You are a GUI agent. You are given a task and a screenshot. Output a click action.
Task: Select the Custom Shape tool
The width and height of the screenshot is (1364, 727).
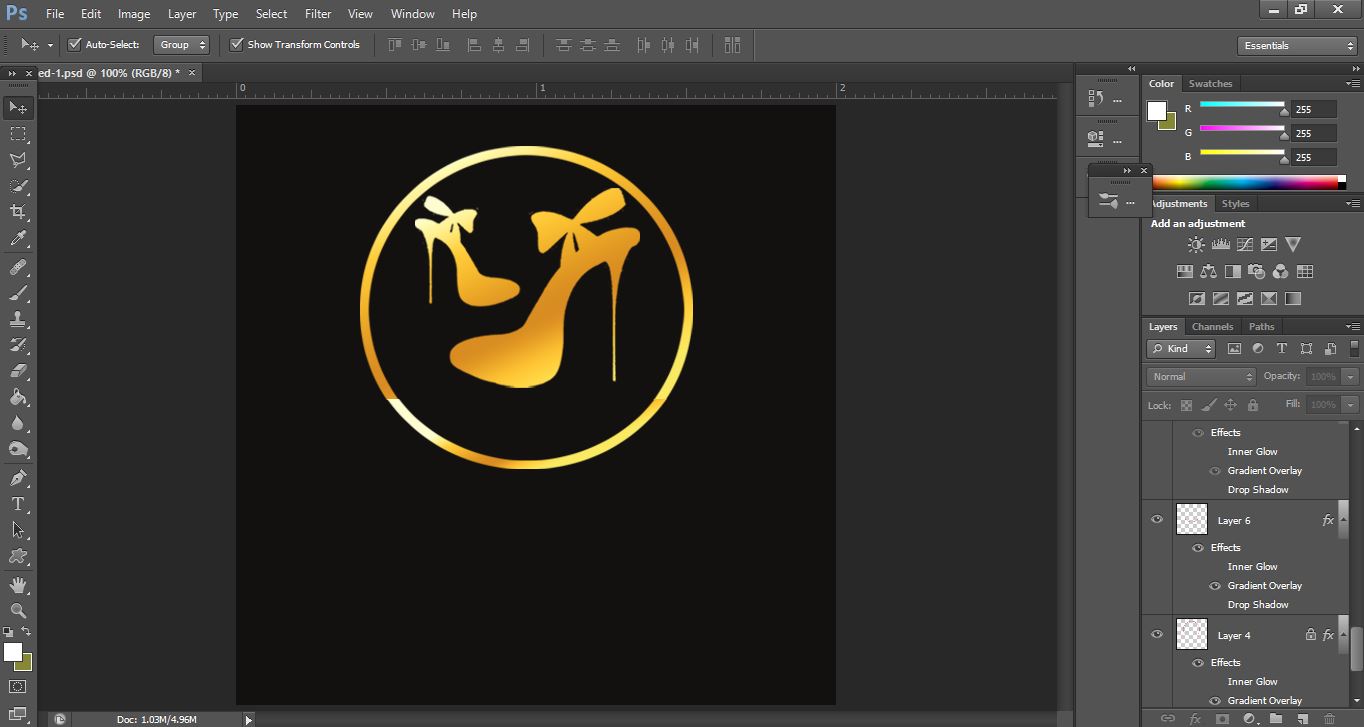point(18,556)
